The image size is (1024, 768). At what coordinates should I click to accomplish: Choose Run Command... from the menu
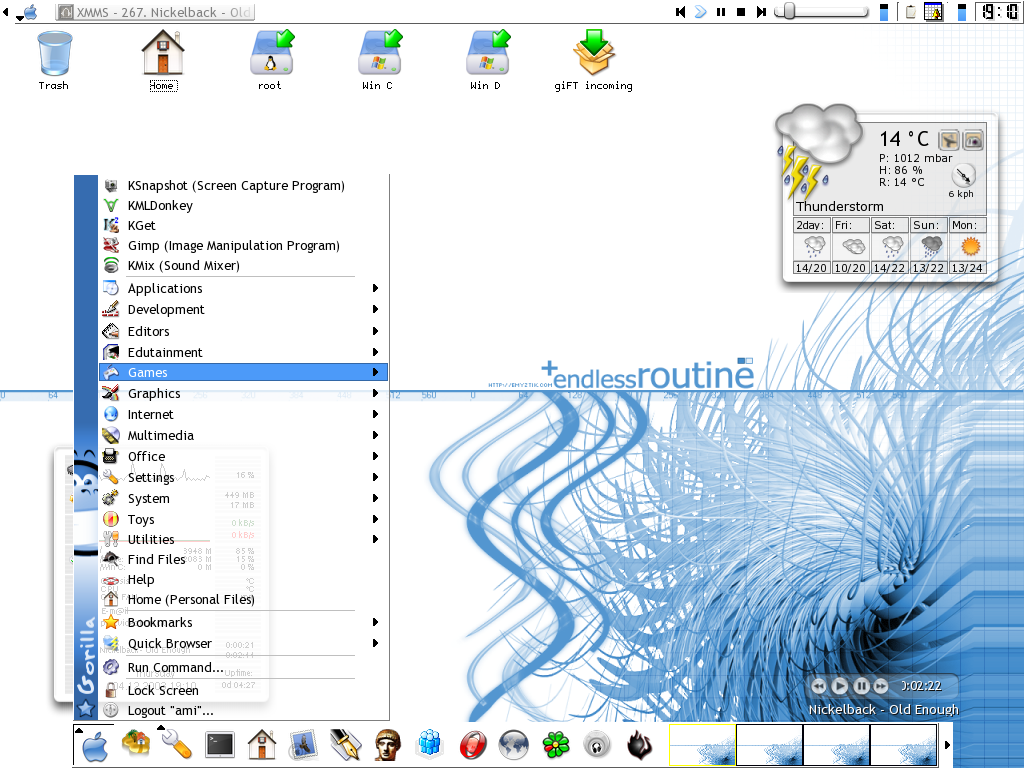click(x=243, y=667)
